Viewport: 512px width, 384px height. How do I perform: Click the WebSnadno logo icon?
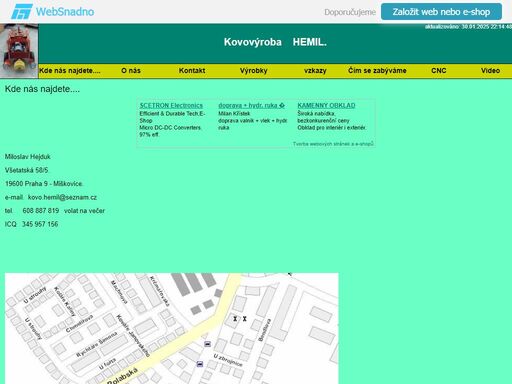pos(22,12)
